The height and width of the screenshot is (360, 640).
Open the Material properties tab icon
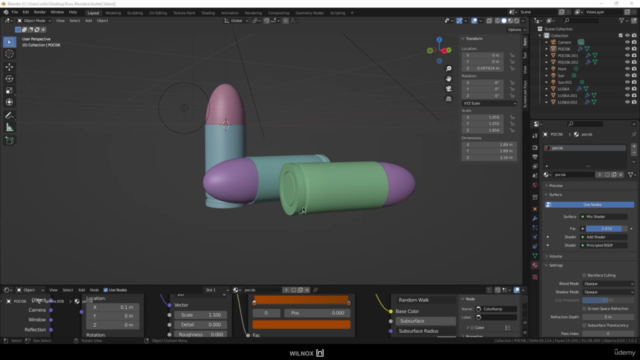(x=535, y=265)
